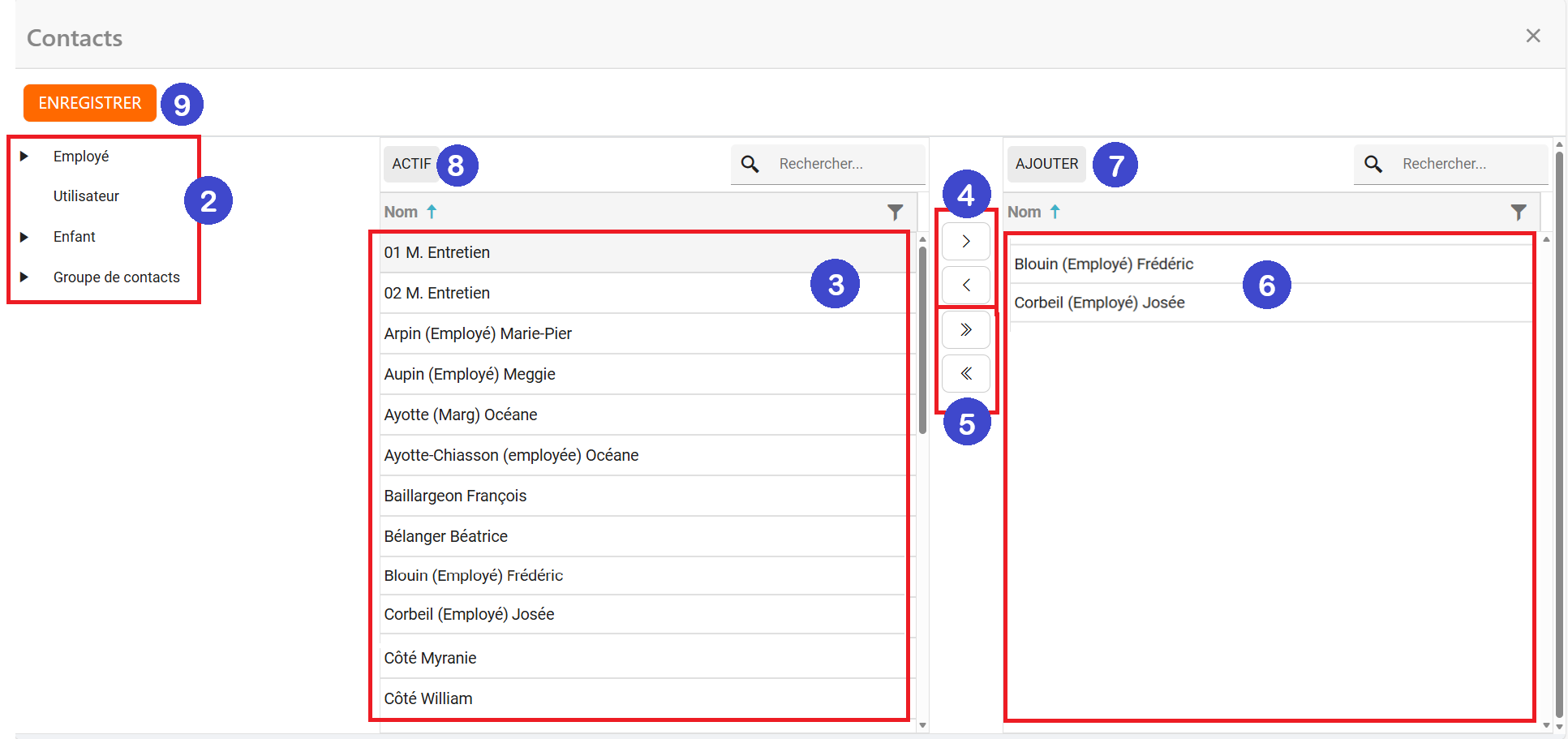Click the magnifier icon in right search box

pos(1373,165)
